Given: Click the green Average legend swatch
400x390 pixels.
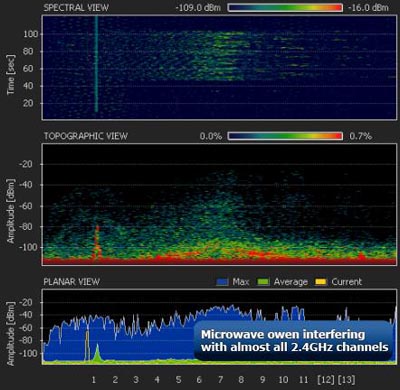Looking at the screenshot, I should (x=263, y=282).
